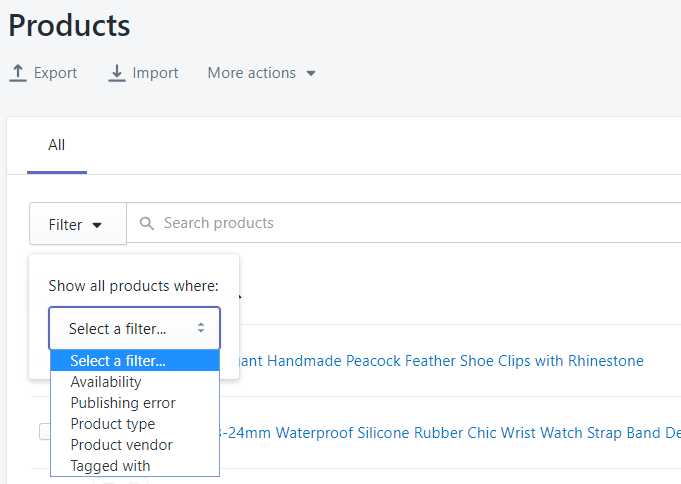Click the Export button label
The height and width of the screenshot is (484, 681).
coord(55,73)
